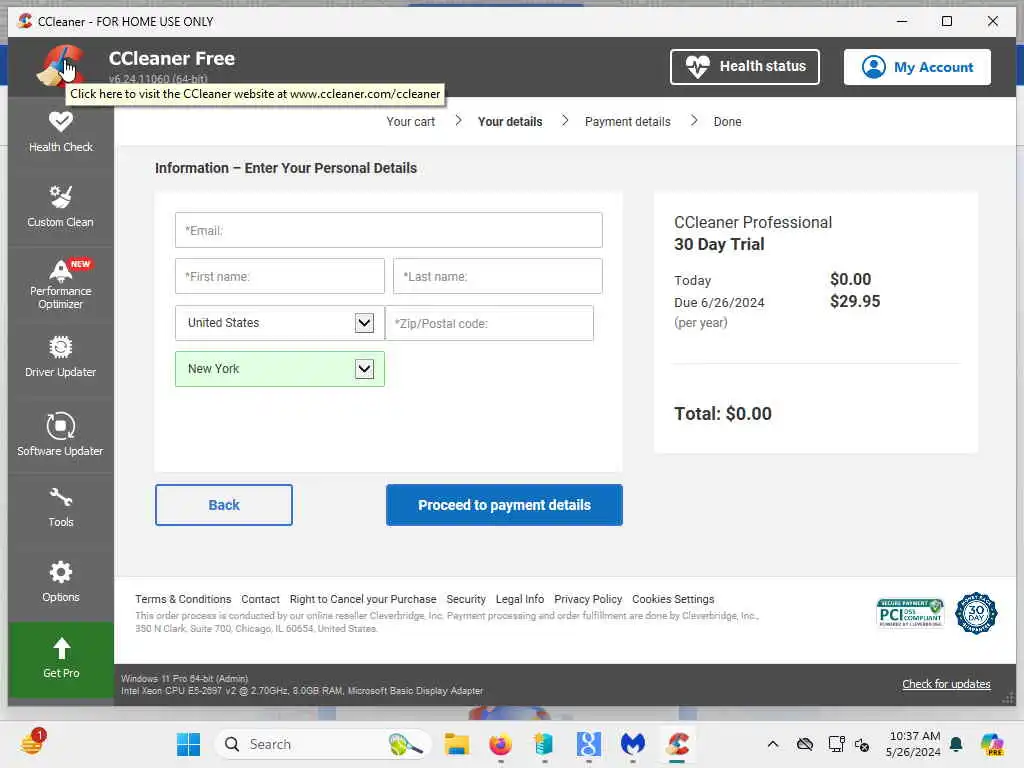This screenshot has height=768, width=1024.
Task: Click into the Email field
Action: 389,230
